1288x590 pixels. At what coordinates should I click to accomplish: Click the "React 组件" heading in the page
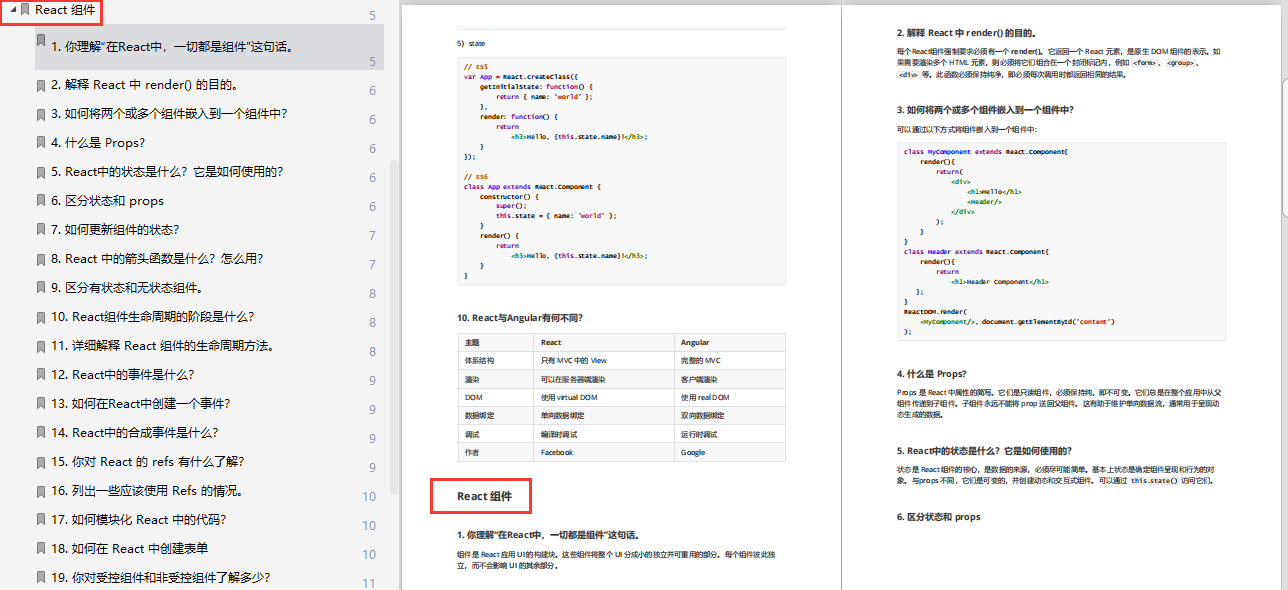coord(486,496)
